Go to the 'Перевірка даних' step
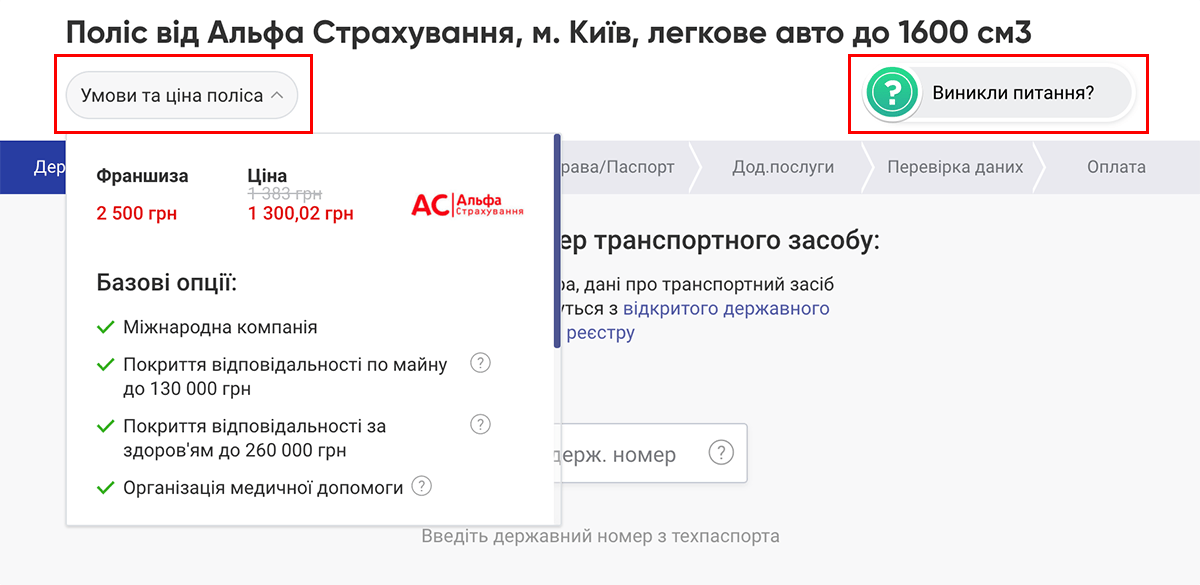The width and height of the screenshot is (1200, 585). [x=955, y=167]
